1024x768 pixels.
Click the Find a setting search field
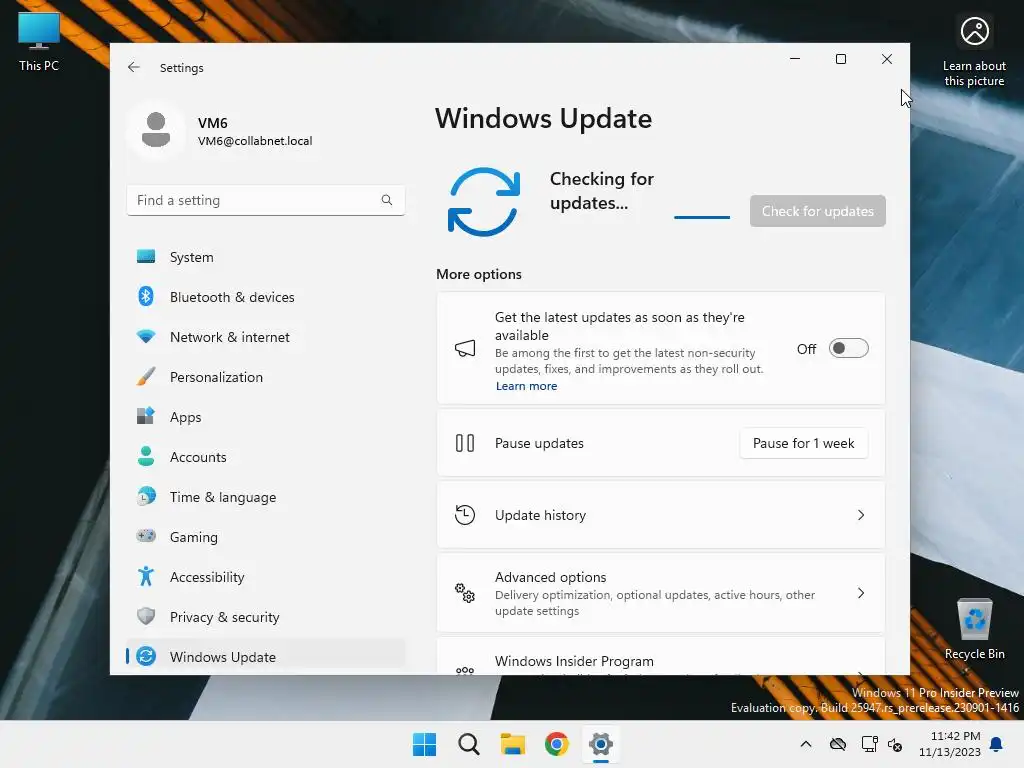click(266, 200)
